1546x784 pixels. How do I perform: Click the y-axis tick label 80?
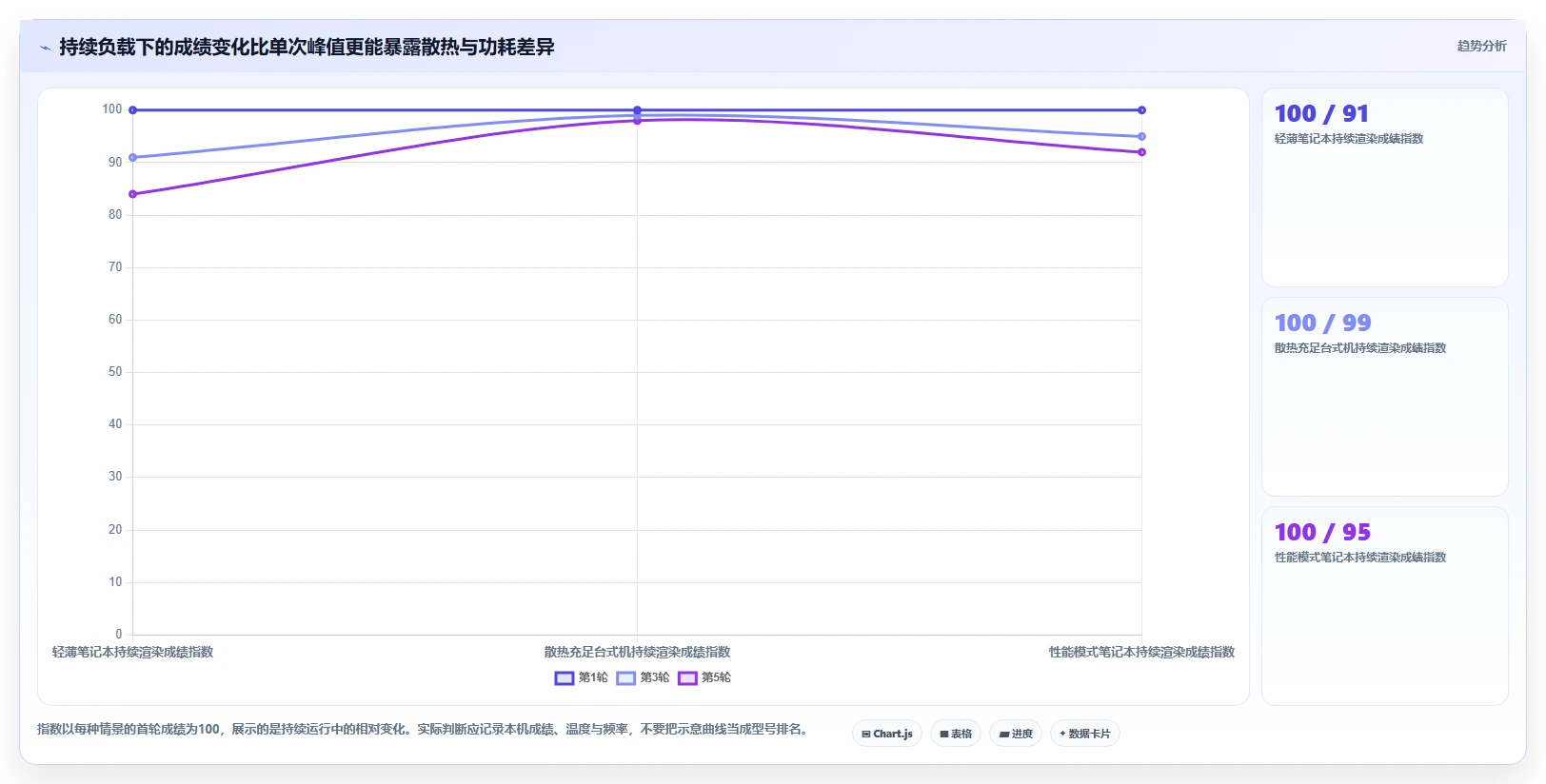(x=115, y=215)
